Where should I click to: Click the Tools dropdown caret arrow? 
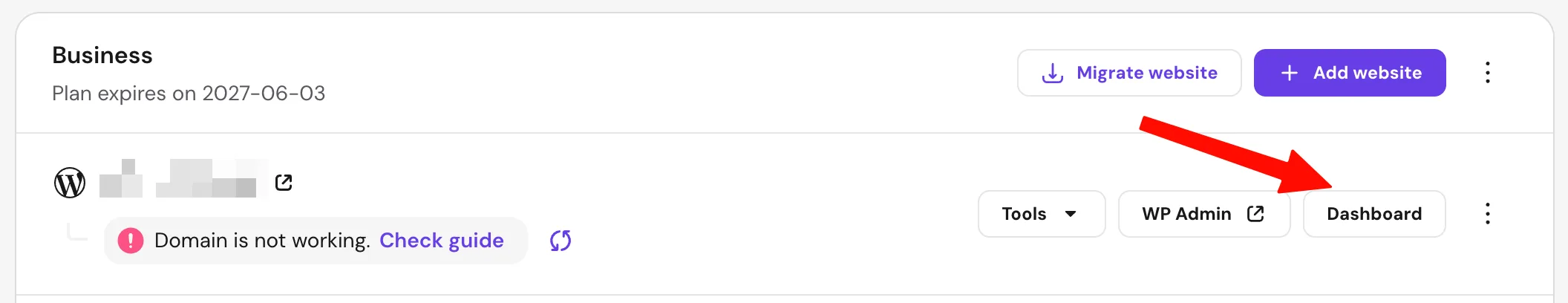[x=1071, y=214]
